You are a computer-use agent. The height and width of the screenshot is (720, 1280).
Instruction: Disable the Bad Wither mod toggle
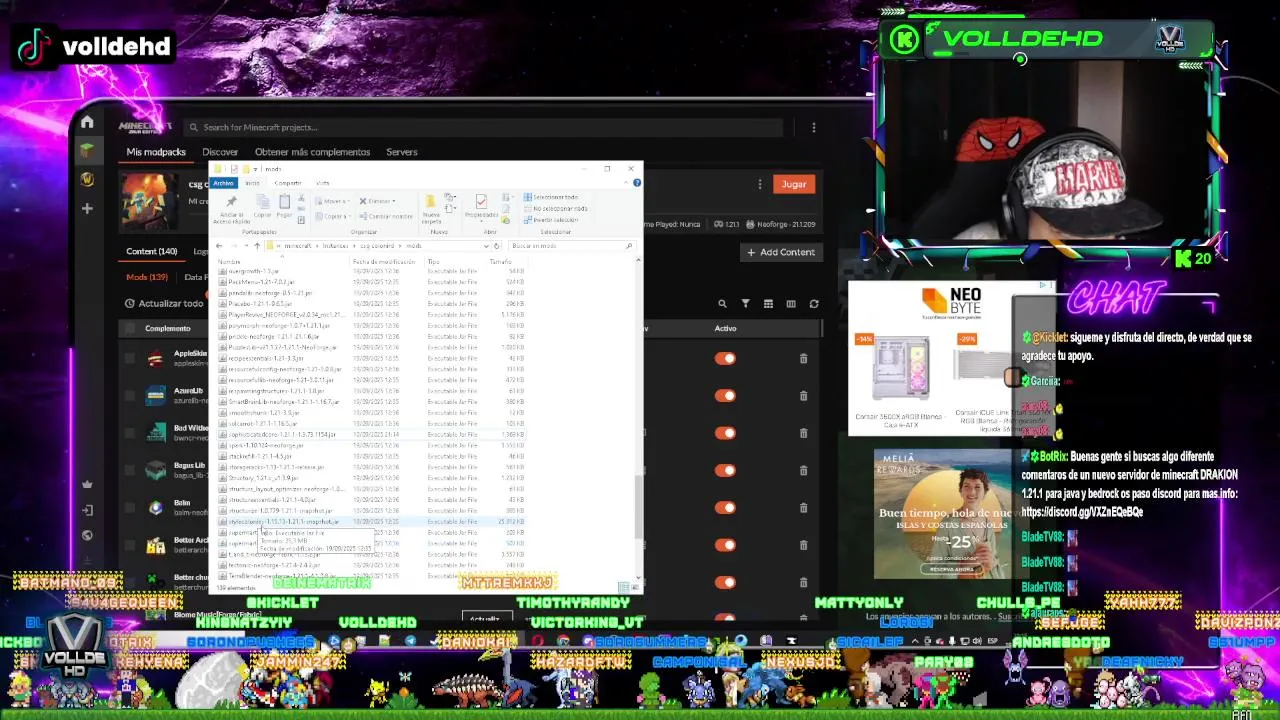point(725,433)
